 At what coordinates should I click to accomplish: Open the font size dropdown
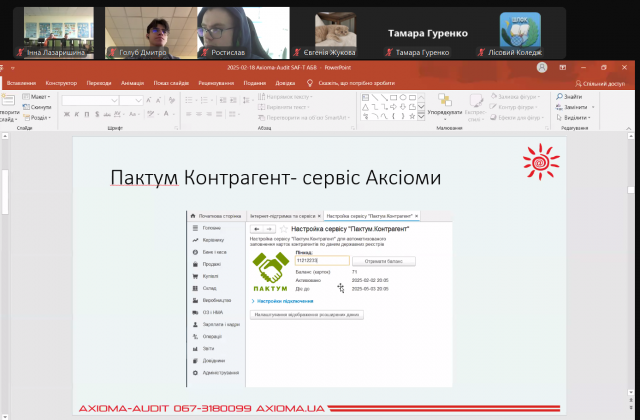tap(139, 100)
